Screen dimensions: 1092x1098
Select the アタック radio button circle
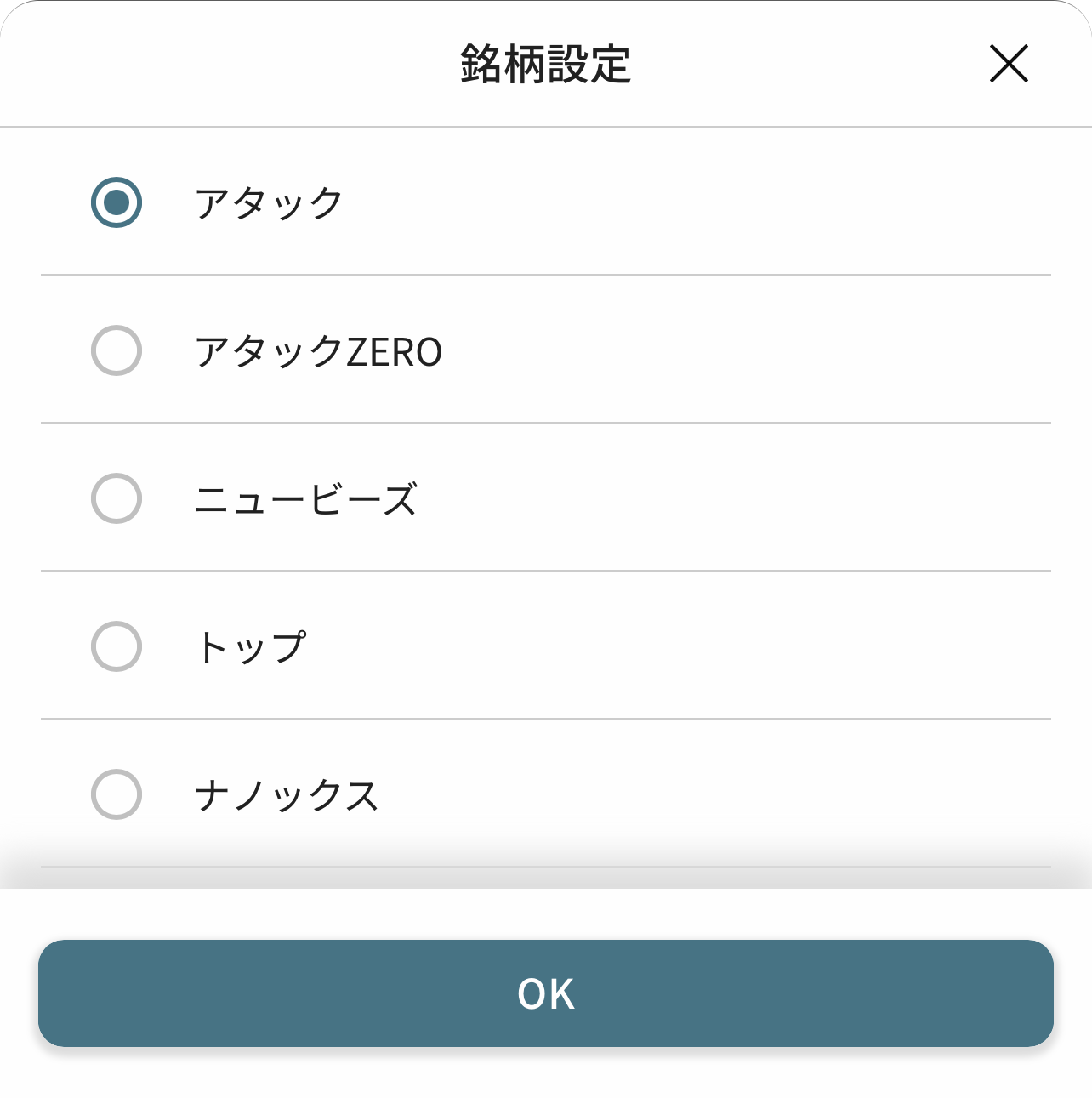[x=117, y=202]
